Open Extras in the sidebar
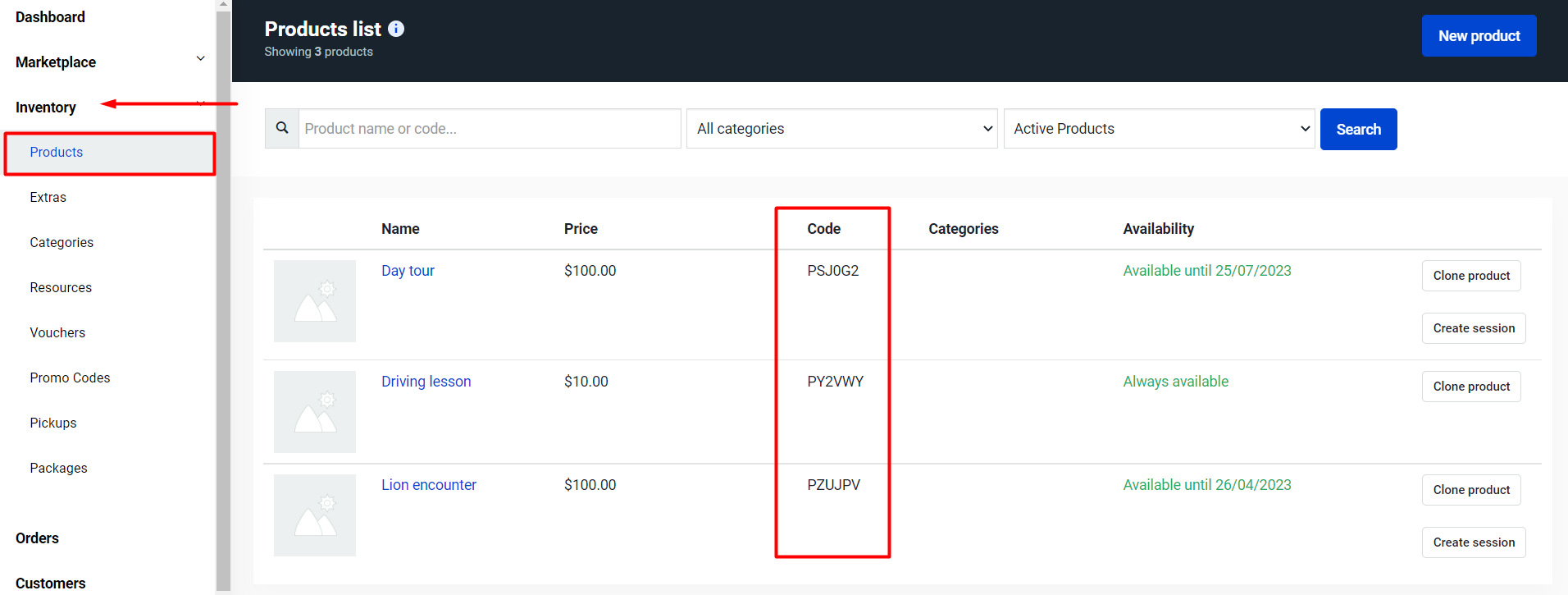The image size is (1568, 595). 48,198
